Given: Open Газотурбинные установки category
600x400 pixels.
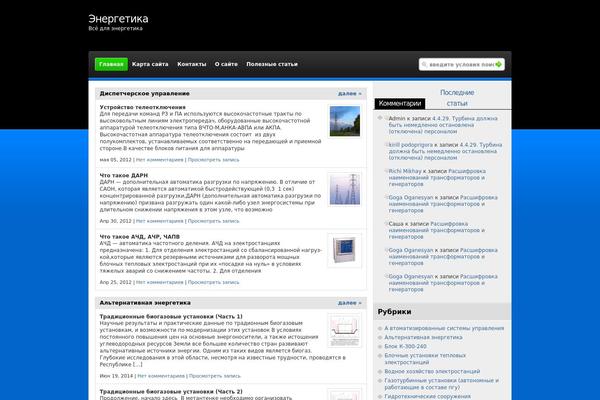Looking at the screenshot, I should (442, 384).
